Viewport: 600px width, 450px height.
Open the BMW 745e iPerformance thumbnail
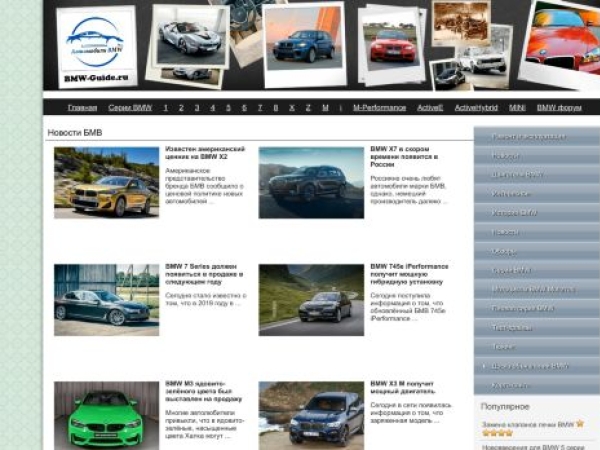pyautogui.click(x=311, y=300)
